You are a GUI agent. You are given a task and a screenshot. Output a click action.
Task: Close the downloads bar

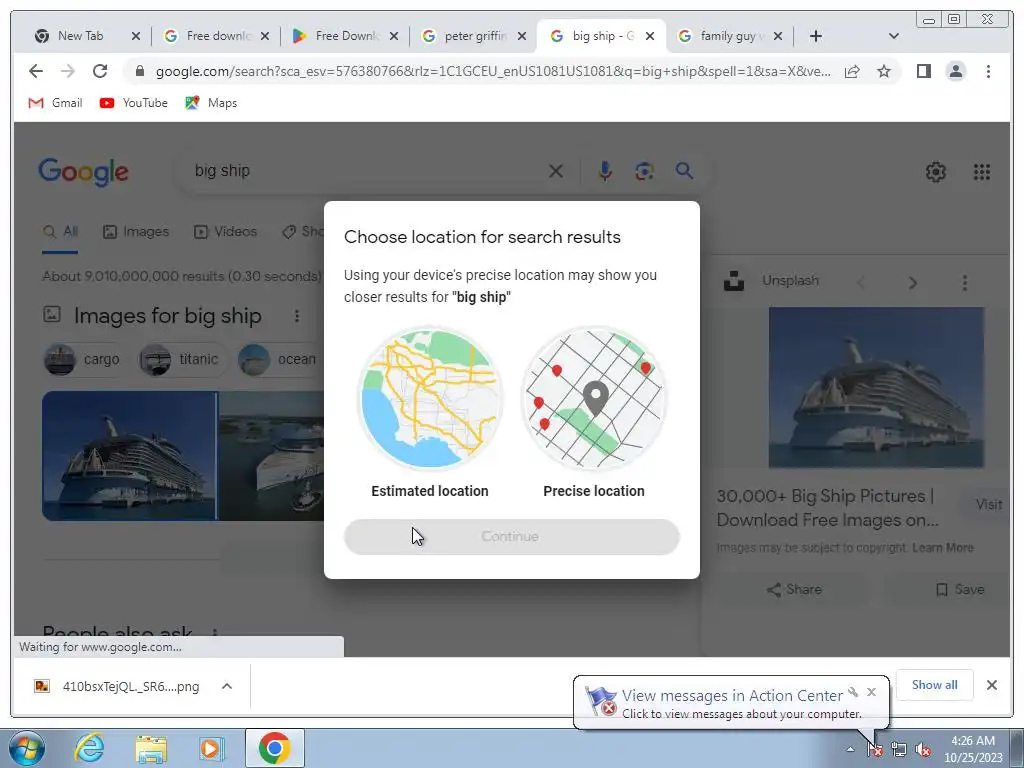pyautogui.click(x=991, y=685)
